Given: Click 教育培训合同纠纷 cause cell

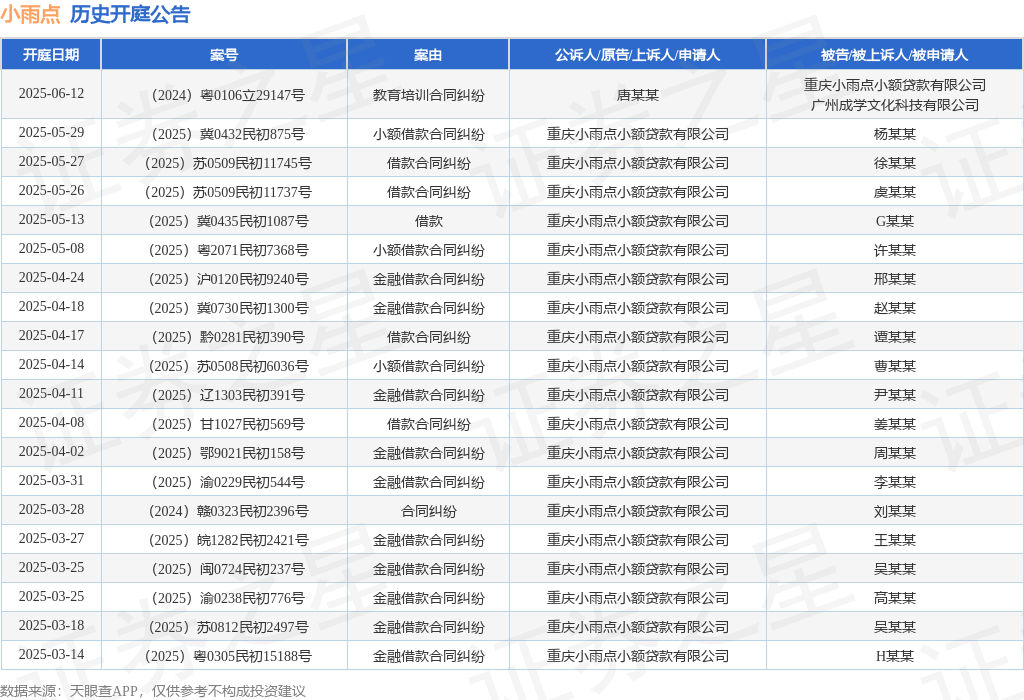Looking at the screenshot, I should coord(428,95).
